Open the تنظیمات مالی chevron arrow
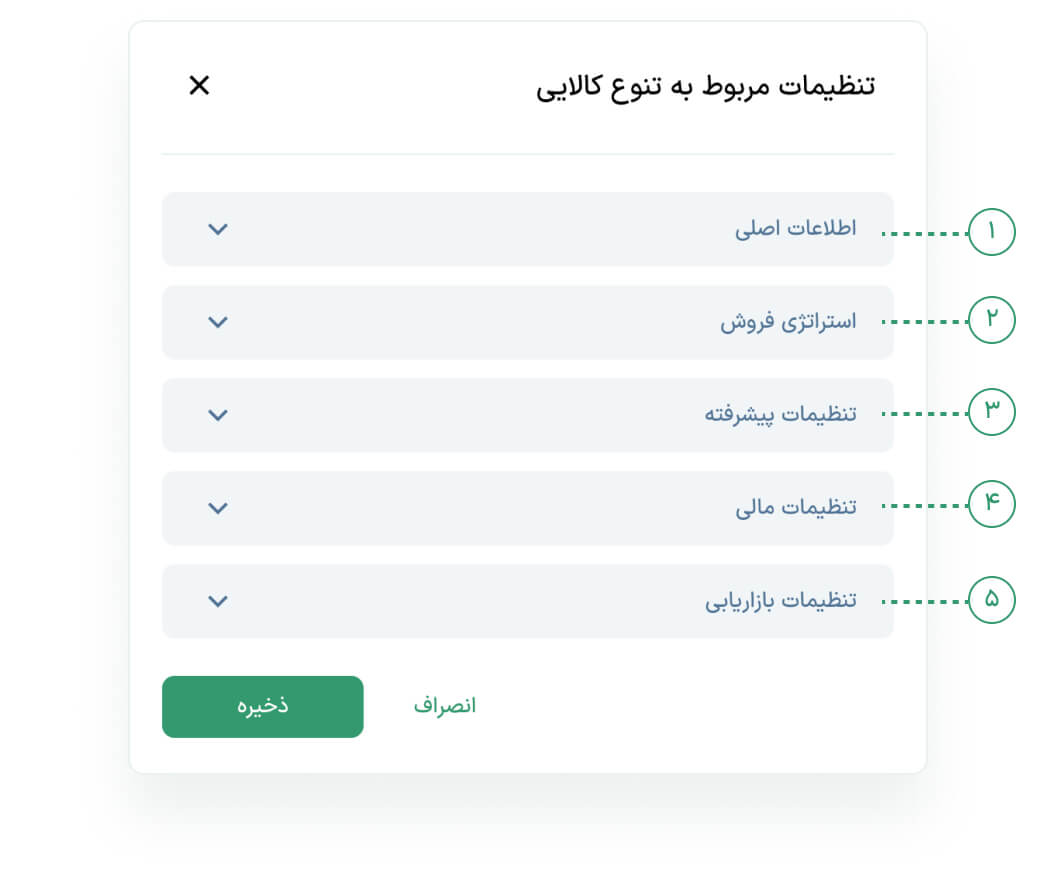This screenshot has height=876, width=1056. [218, 508]
